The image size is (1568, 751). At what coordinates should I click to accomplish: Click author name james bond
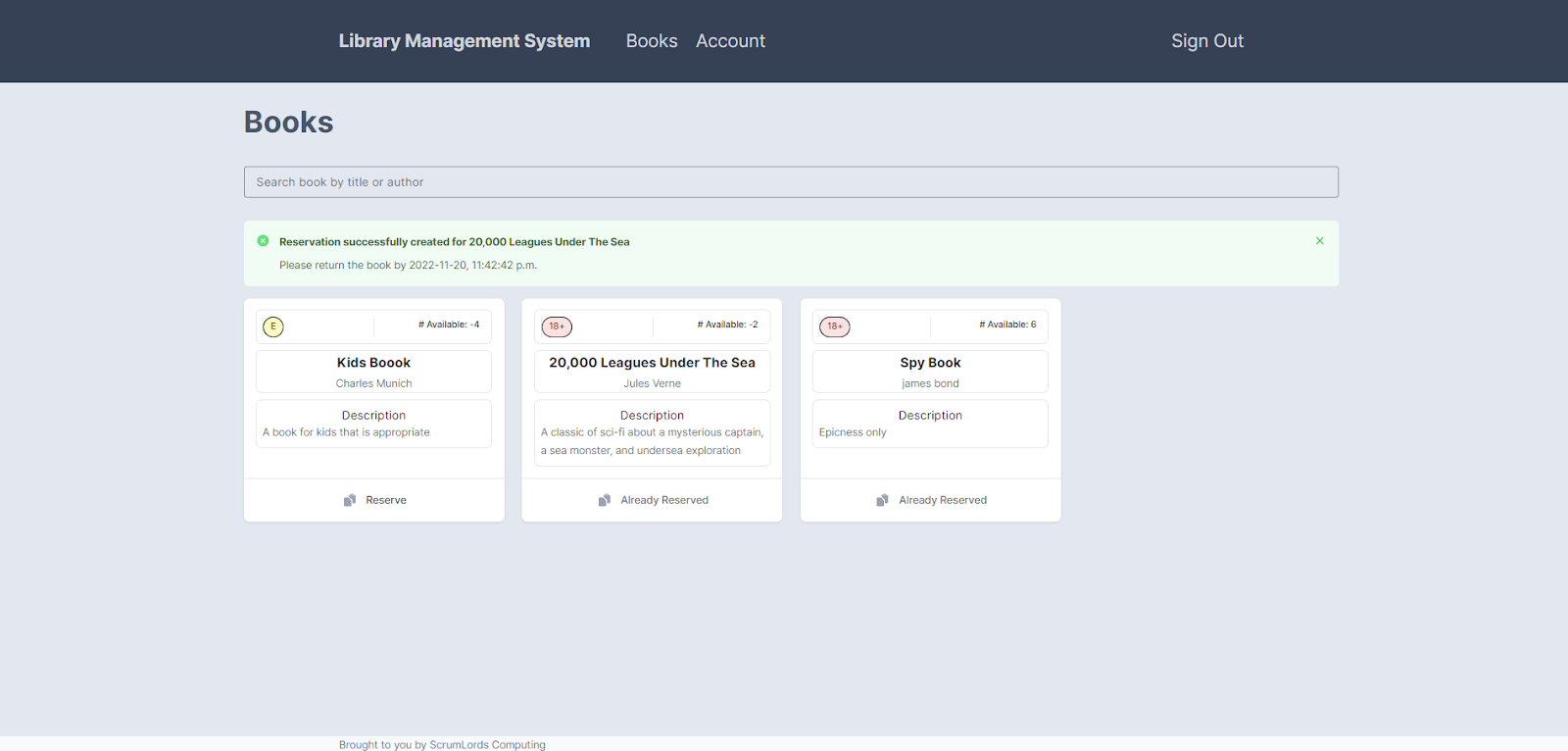(x=930, y=383)
